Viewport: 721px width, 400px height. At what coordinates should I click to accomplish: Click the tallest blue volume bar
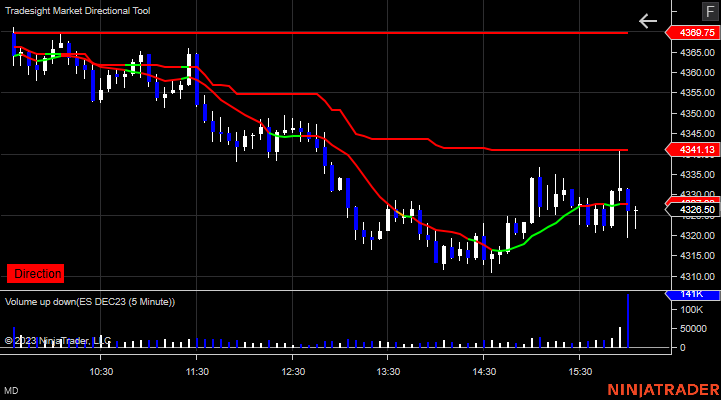point(628,321)
